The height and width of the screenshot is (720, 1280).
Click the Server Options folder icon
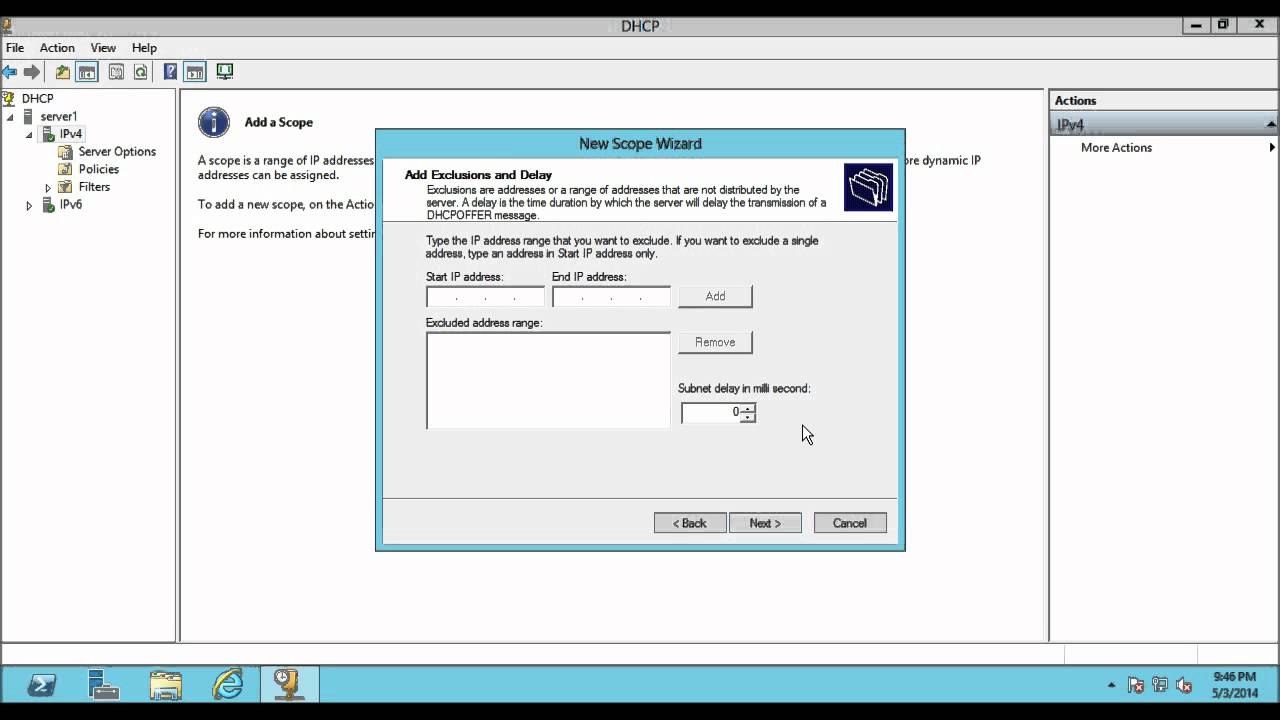click(66, 152)
